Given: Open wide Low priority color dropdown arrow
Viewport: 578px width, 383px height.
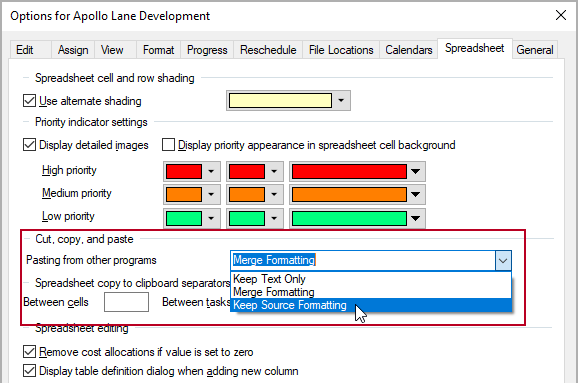Looking at the screenshot, I should click(x=415, y=218).
